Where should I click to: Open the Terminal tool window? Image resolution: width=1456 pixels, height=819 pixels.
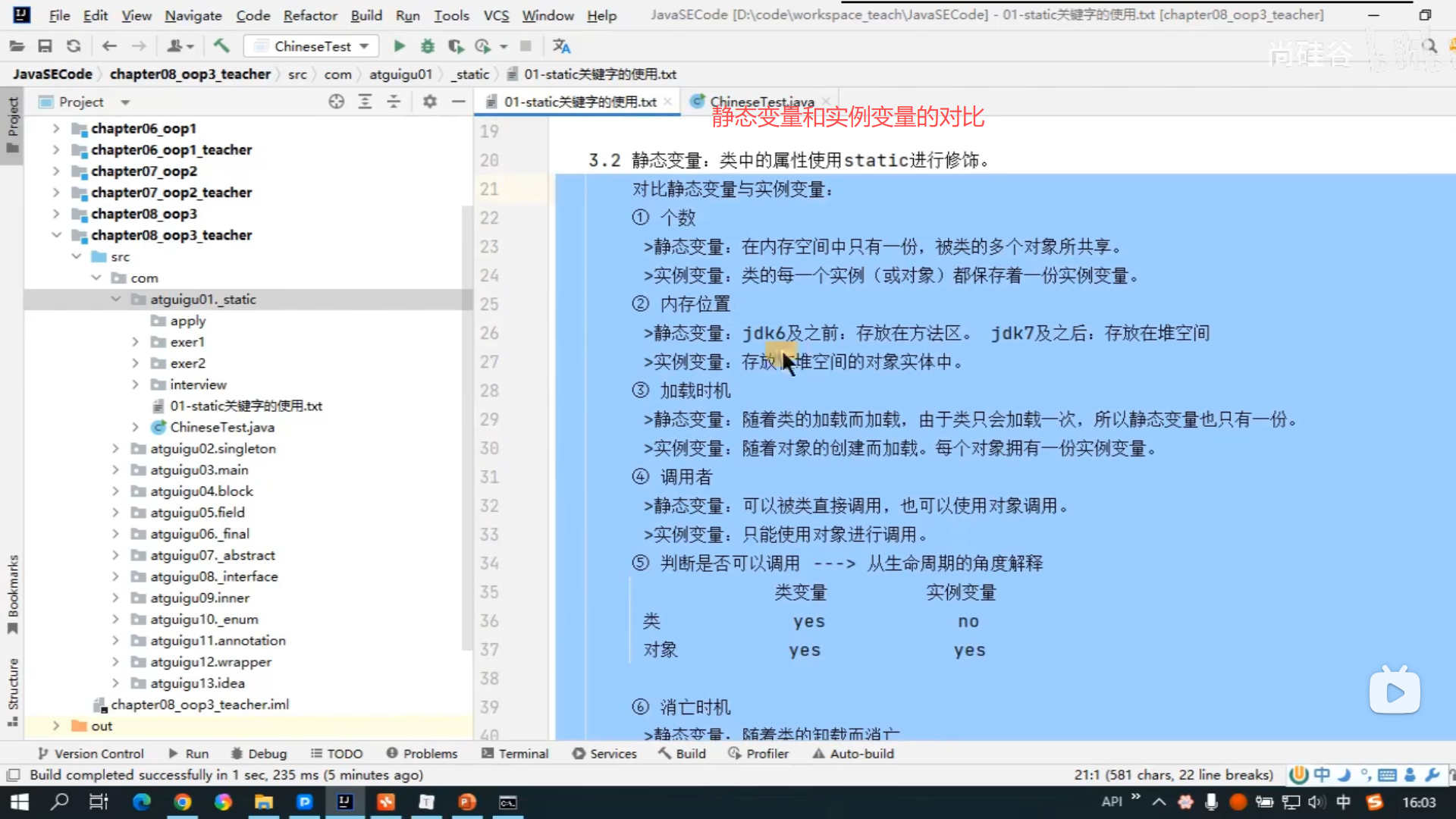click(x=515, y=754)
